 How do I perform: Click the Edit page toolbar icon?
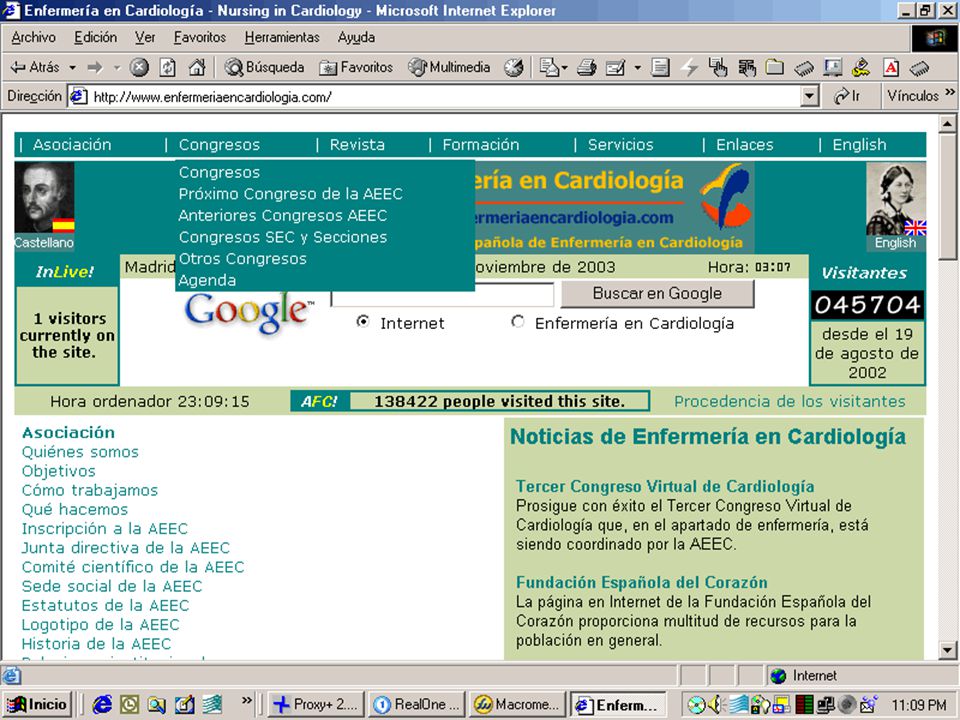[615, 67]
